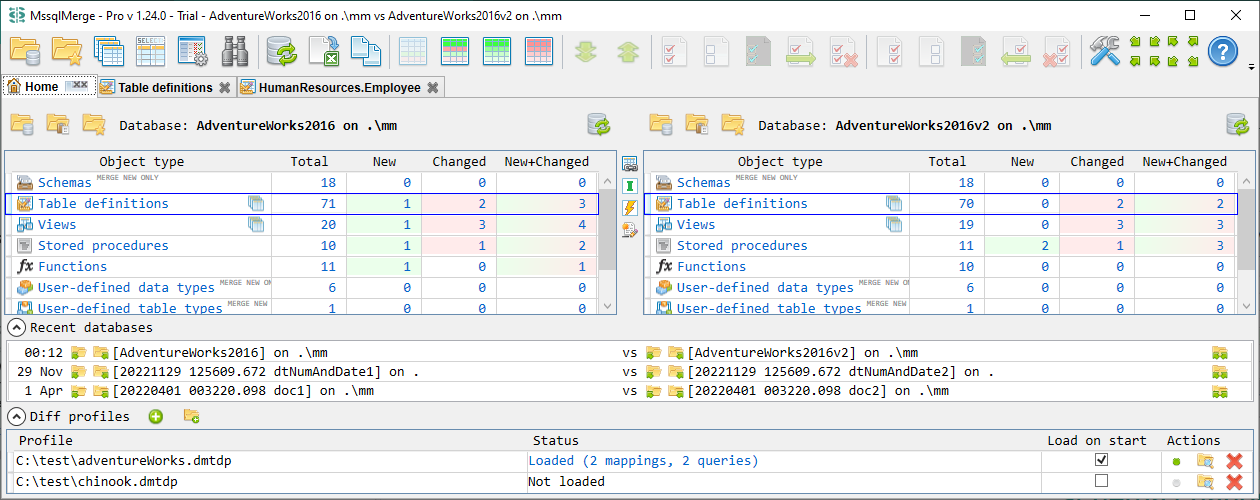This screenshot has width=1260, height=500.
Task: Toggle loaded status dot for chinook.dmtdp
Action: pos(1176,482)
